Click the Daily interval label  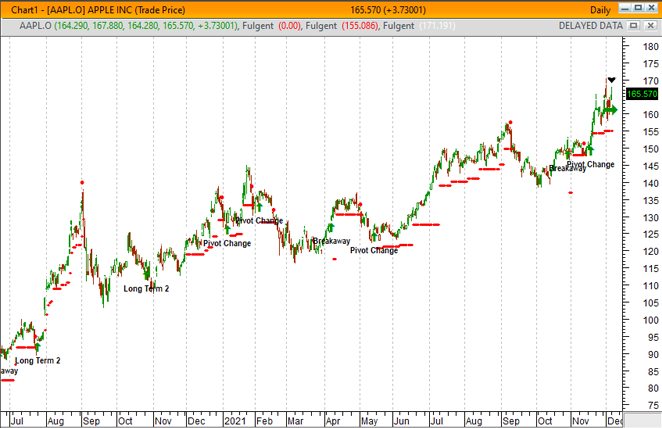click(x=600, y=10)
